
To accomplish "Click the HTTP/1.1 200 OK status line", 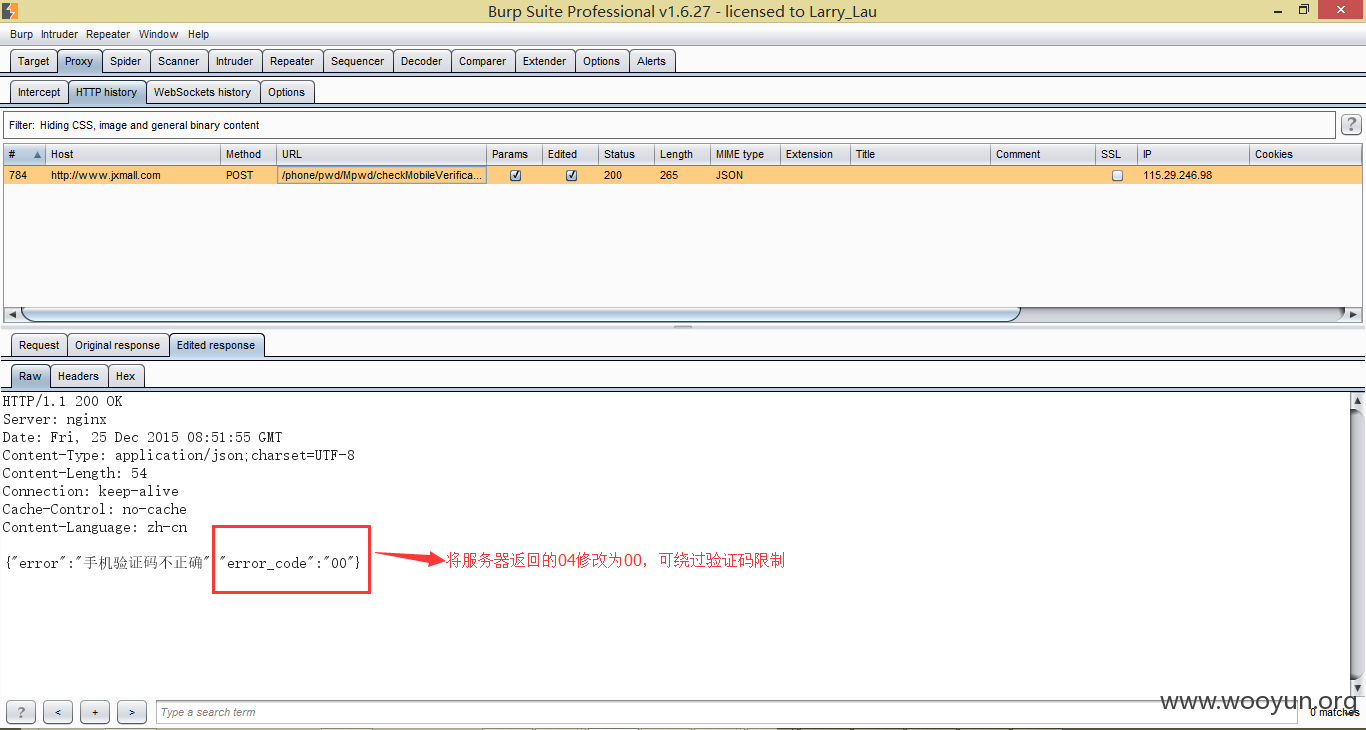I will click(63, 401).
